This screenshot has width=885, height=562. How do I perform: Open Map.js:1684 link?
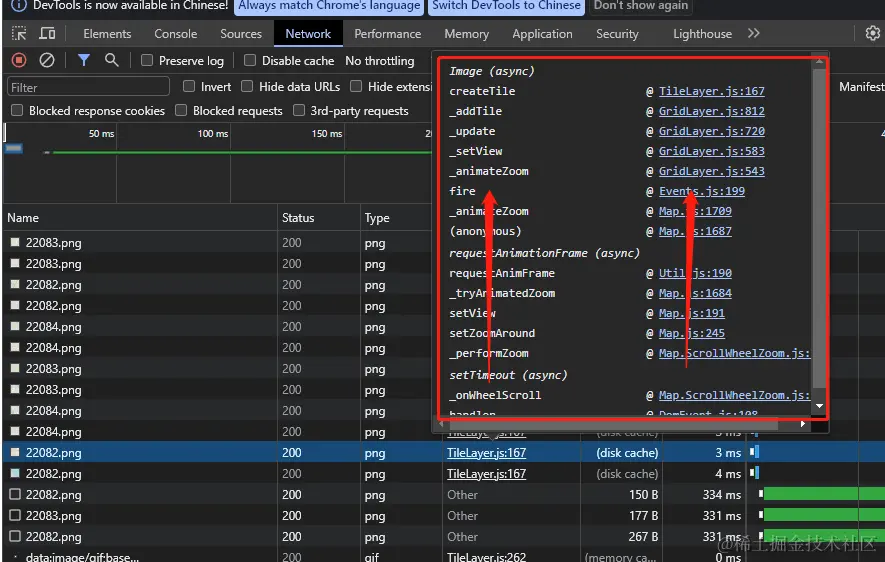click(695, 293)
